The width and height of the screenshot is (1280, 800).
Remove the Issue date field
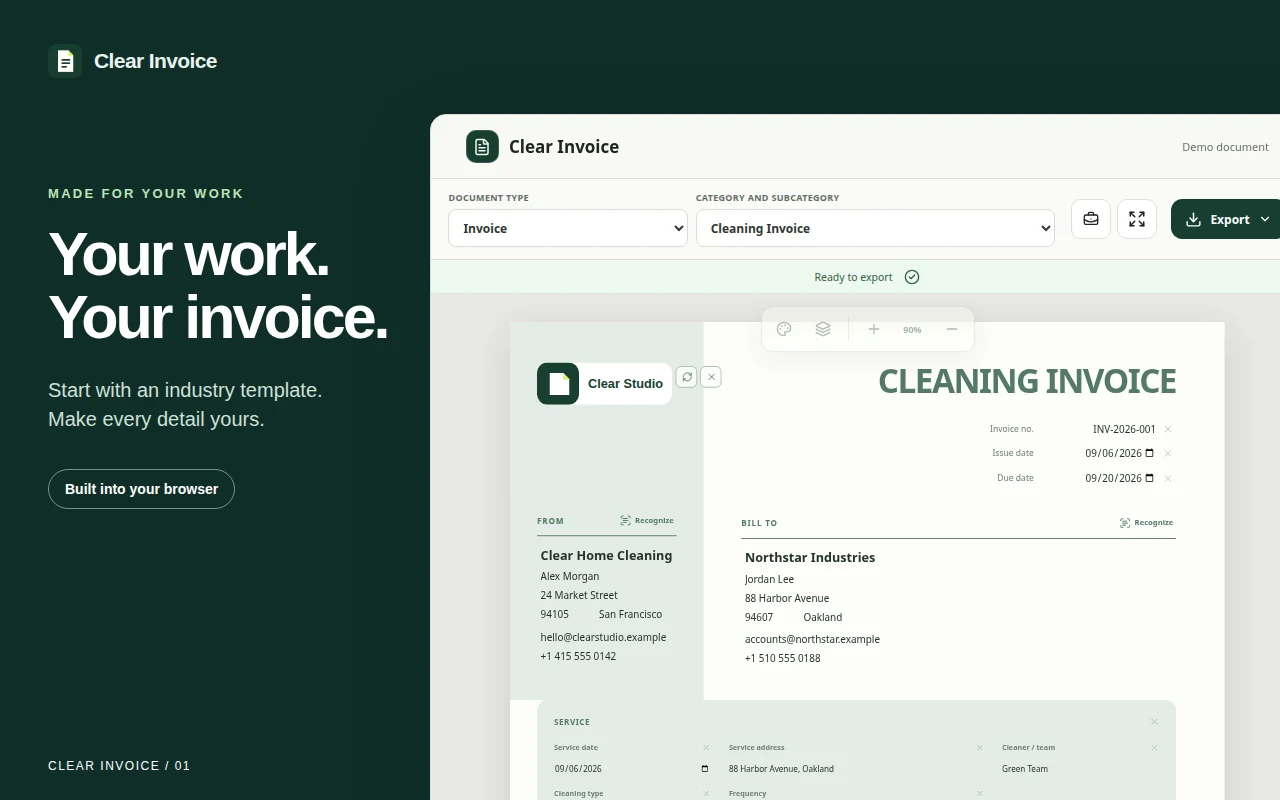click(1168, 453)
